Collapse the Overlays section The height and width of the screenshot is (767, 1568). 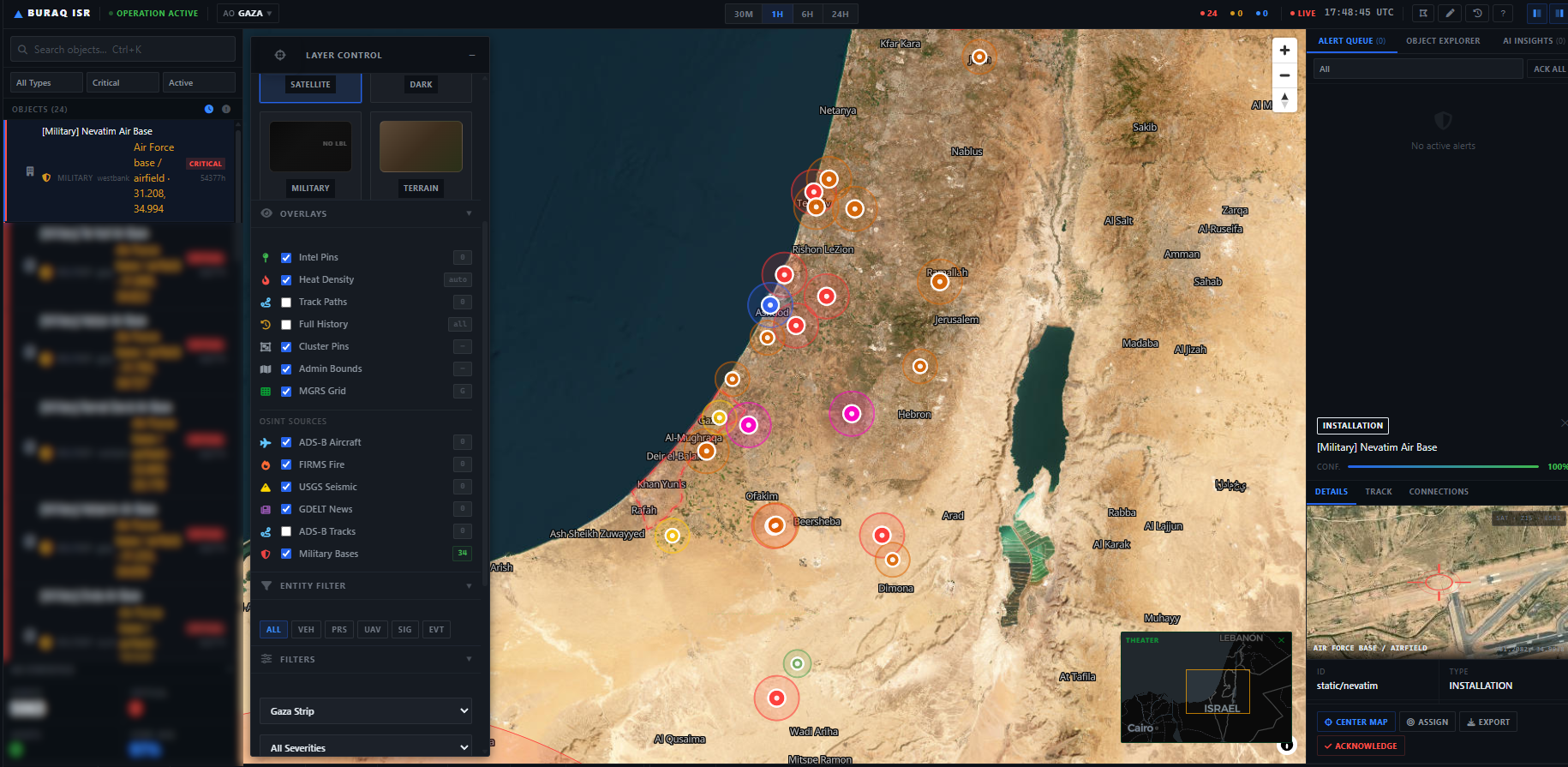click(x=469, y=213)
